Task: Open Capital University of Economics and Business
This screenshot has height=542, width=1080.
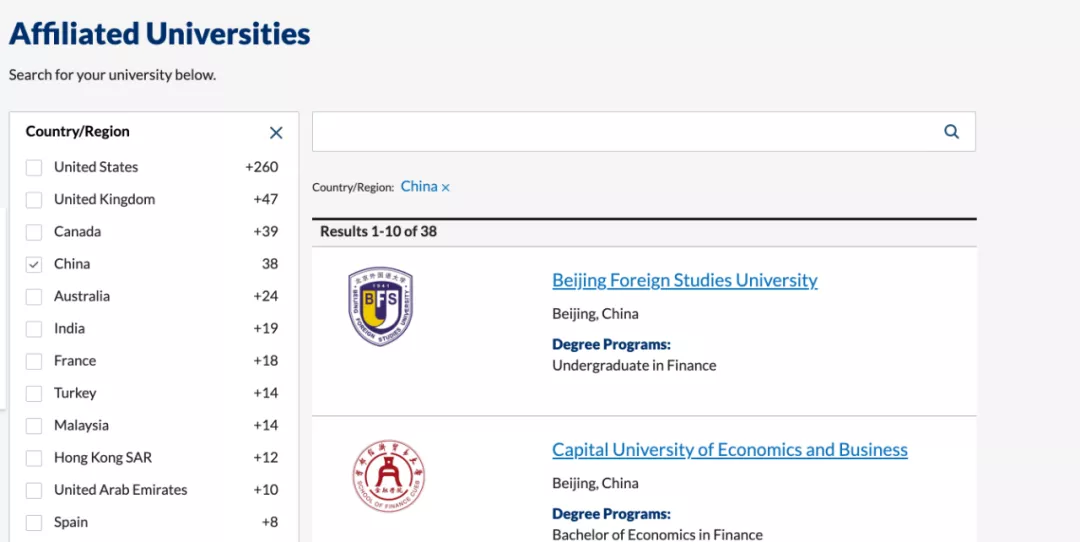Action: tap(729, 450)
